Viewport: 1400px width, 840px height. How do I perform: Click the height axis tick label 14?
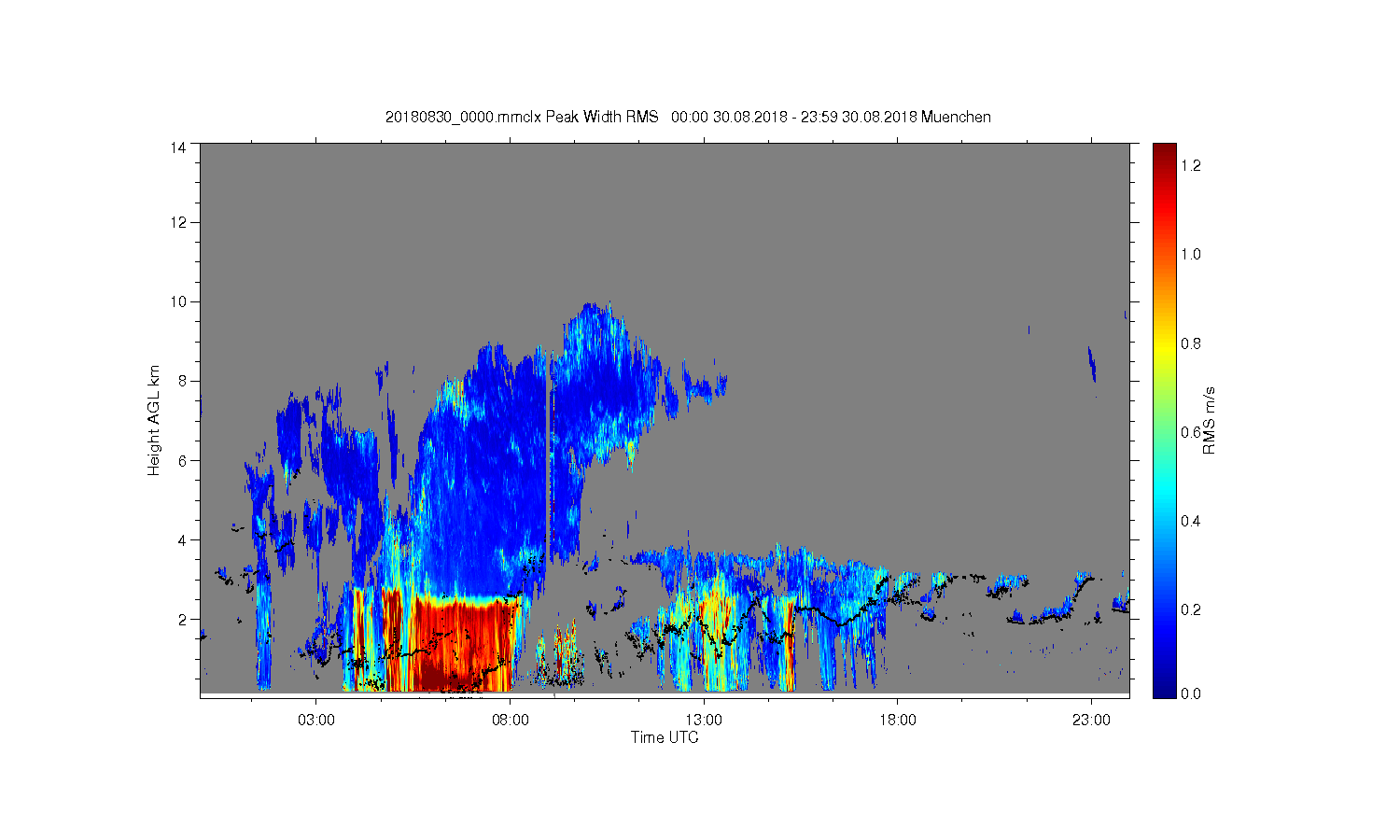click(178, 147)
